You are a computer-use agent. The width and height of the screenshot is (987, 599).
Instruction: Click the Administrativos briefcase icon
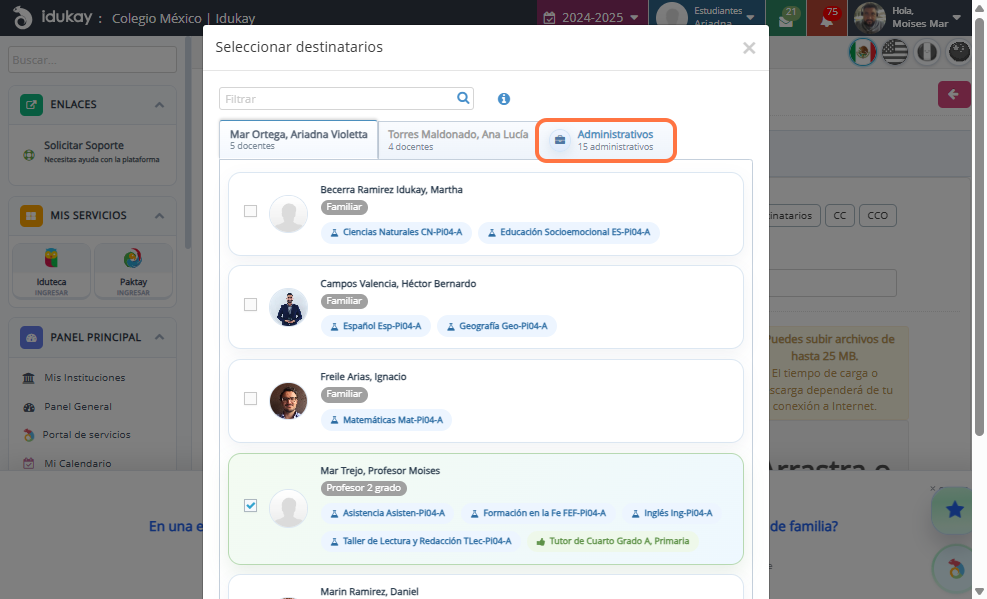click(x=560, y=140)
